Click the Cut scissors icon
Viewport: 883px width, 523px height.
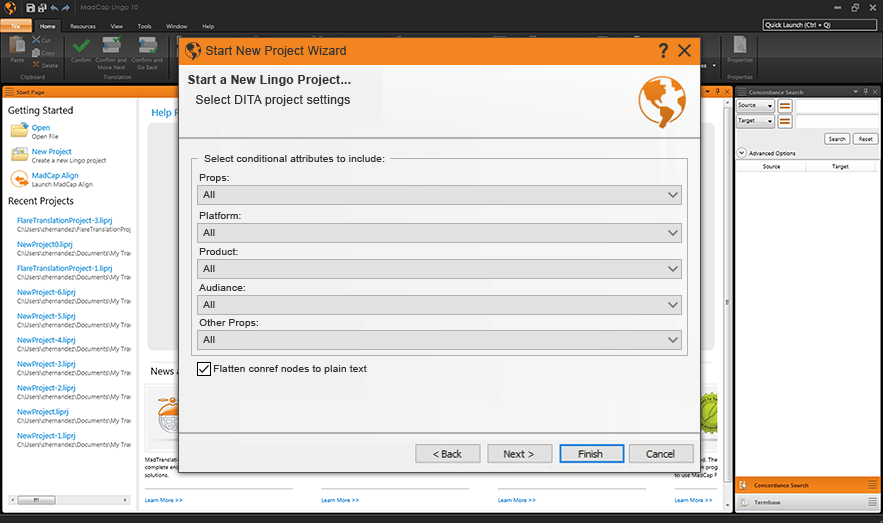coord(37,39)
